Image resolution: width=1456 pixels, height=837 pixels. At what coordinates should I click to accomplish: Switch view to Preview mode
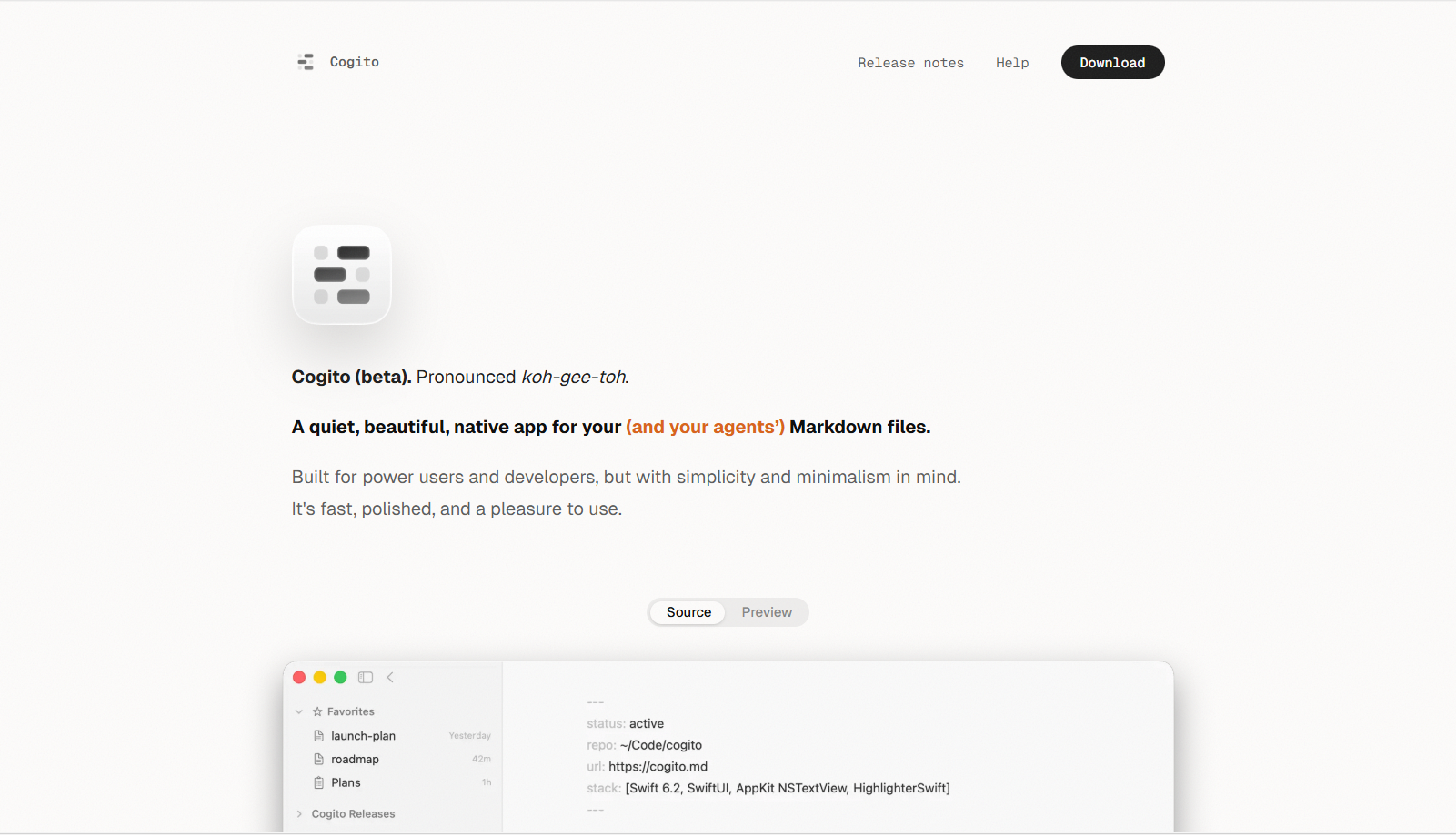point(767,613)
